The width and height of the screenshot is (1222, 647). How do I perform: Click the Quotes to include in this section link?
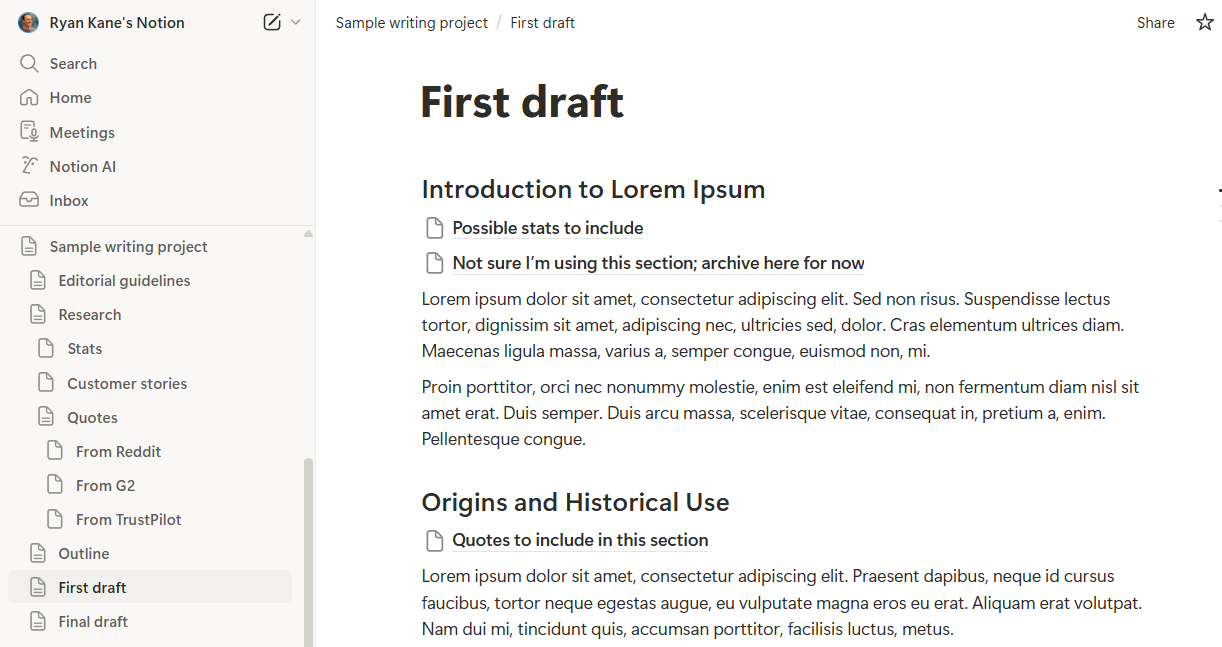point(580,540)
